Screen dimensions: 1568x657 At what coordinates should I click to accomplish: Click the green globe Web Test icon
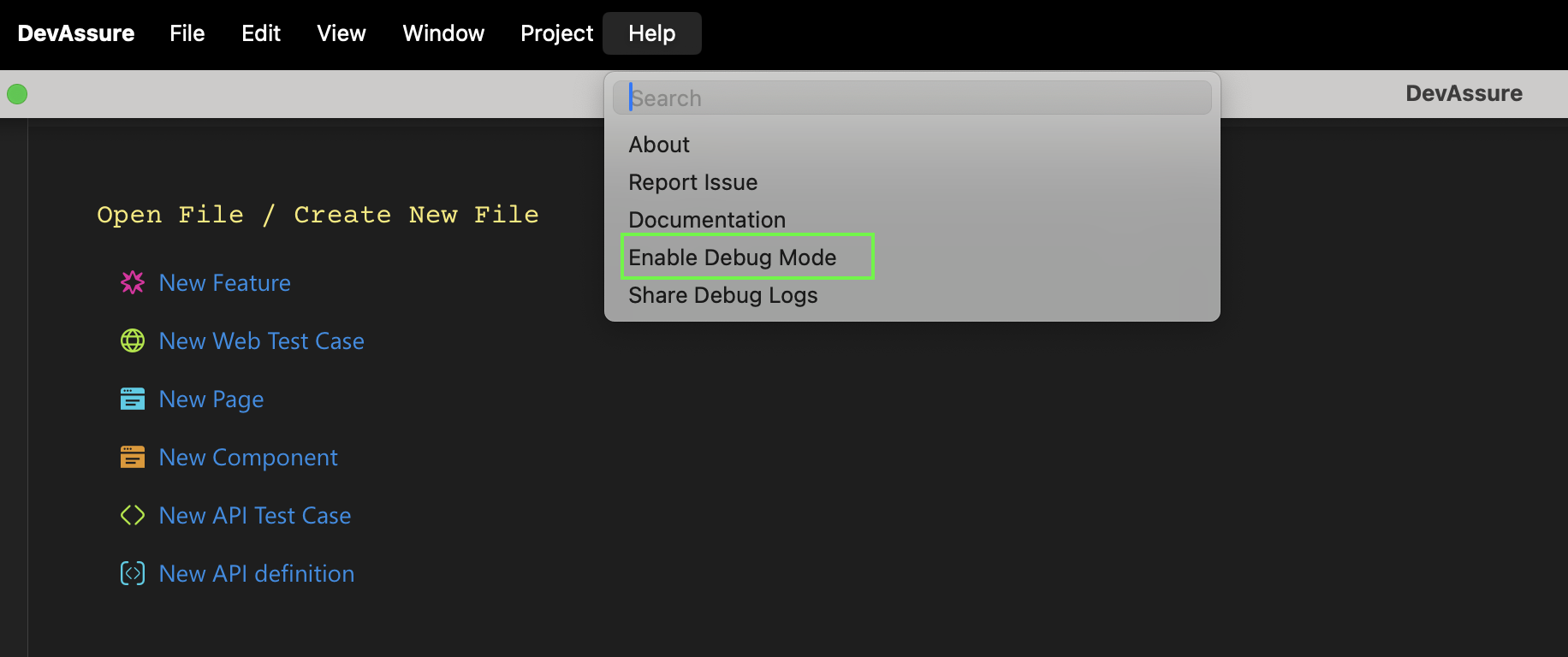pyautogui.click(x=133, y=340)
